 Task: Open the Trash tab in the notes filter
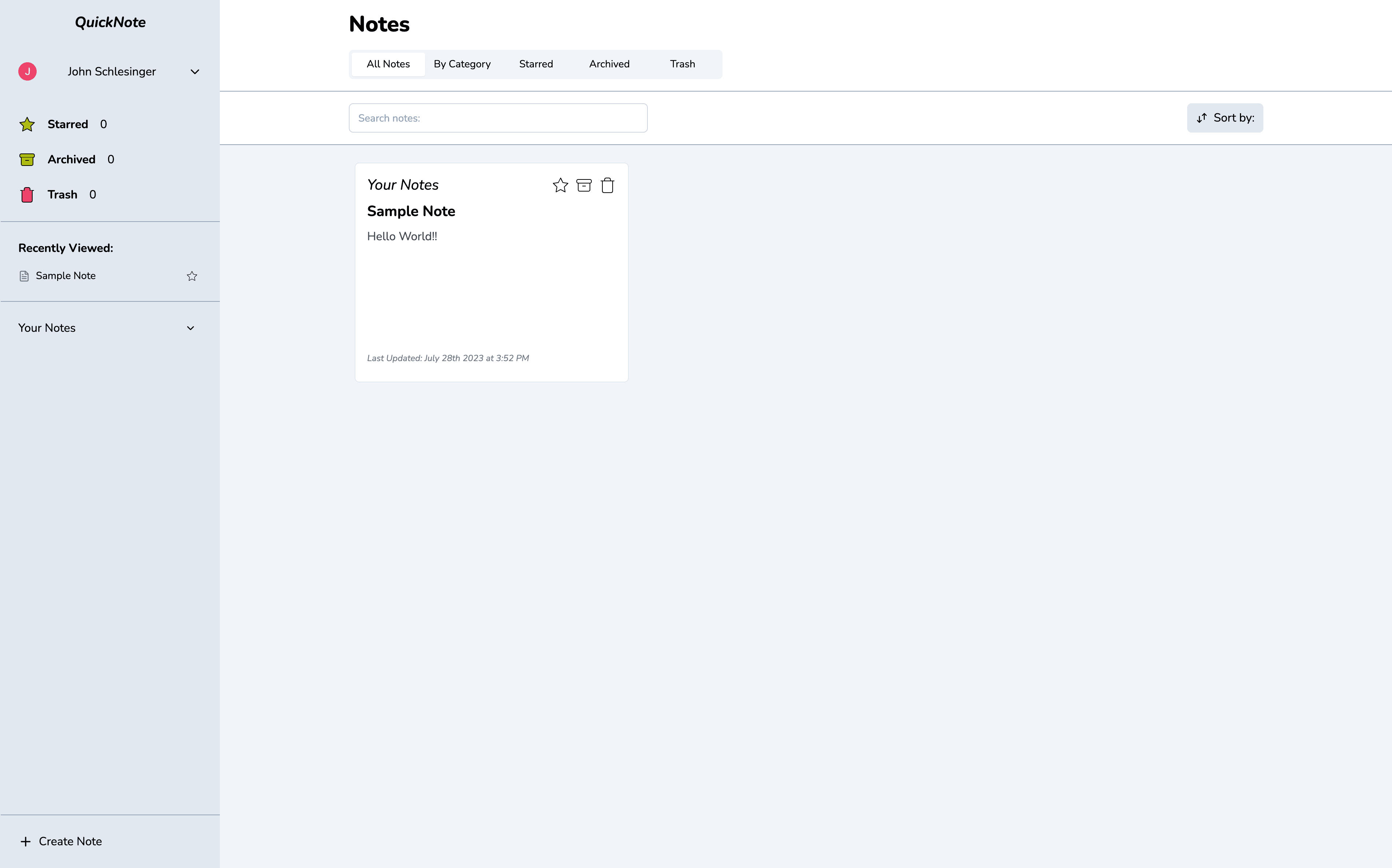[682, 64]
